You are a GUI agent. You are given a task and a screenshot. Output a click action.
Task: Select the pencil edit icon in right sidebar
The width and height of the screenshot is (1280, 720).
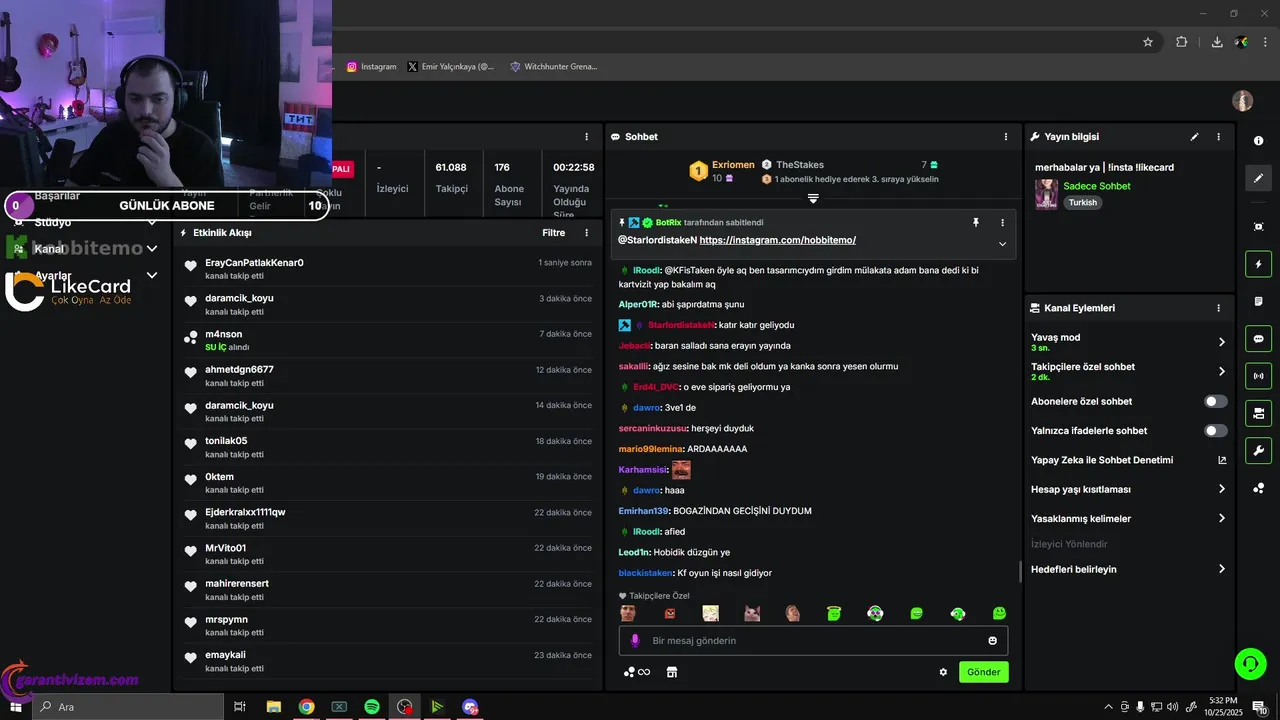point(1258,178)
